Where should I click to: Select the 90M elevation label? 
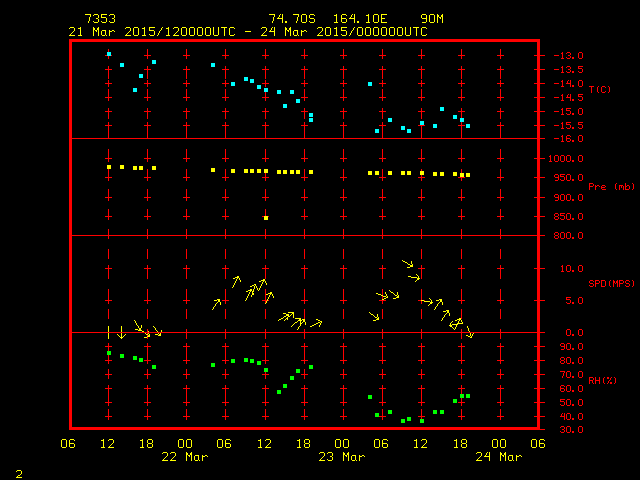(431, 19)
